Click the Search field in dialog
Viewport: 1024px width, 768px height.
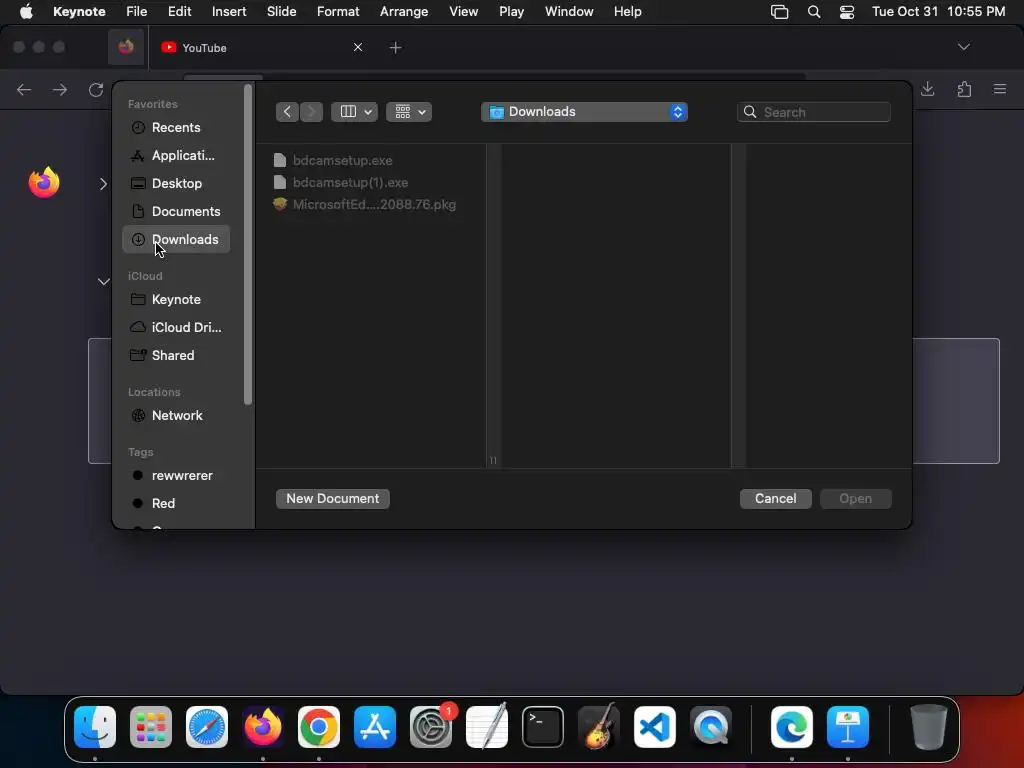[x=814, y=112]
